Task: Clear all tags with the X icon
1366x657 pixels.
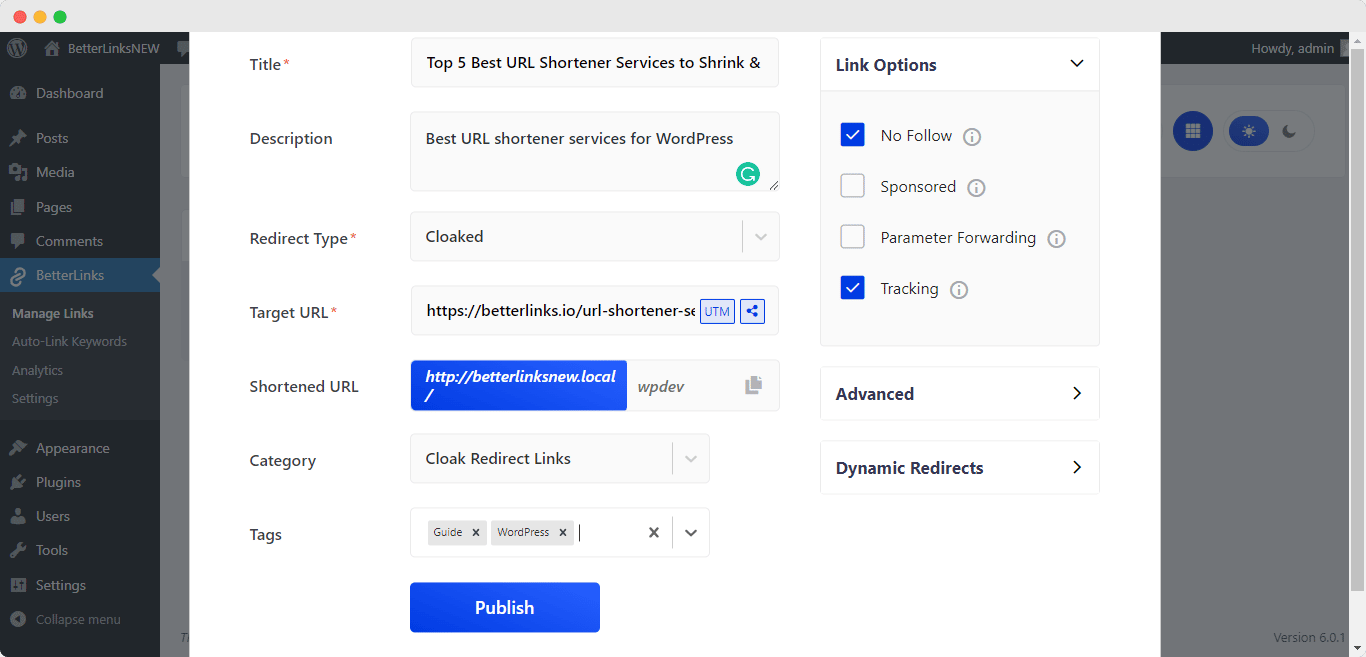Action: point(653,533)
